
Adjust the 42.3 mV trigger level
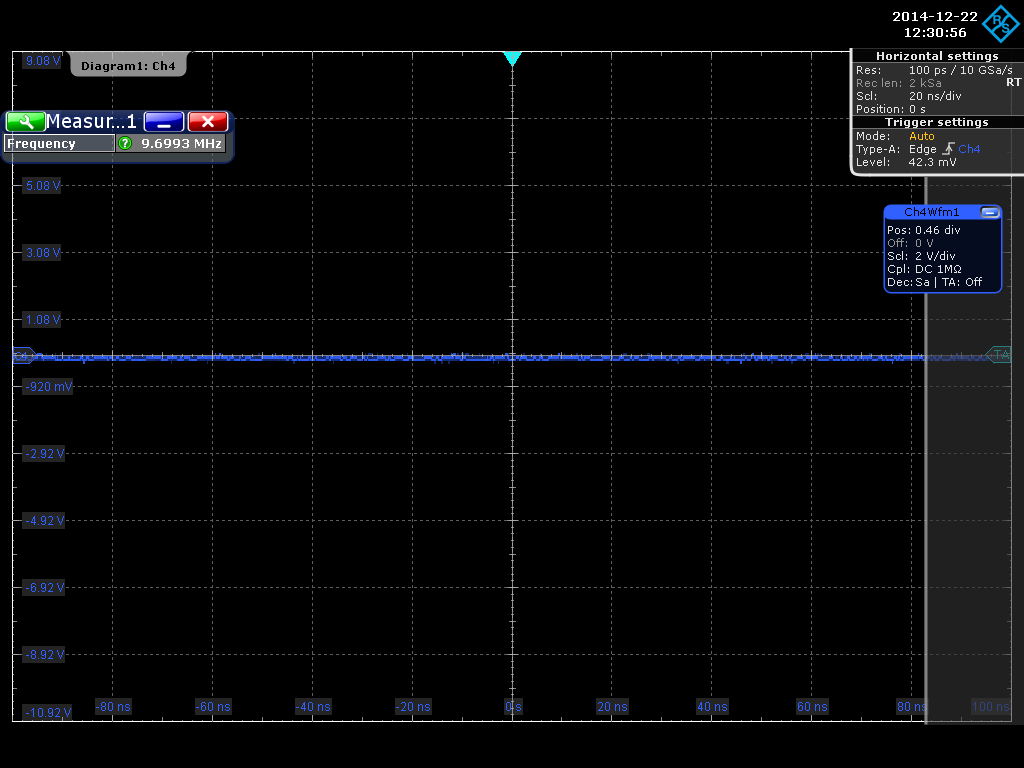pos(932,162)
